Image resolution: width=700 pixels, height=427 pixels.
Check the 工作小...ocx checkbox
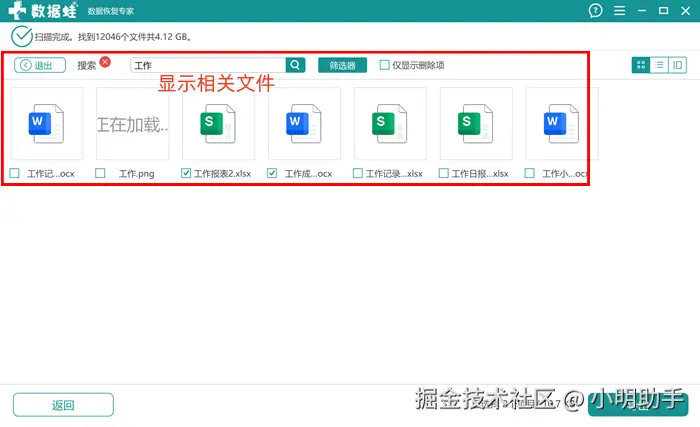(x=529, y=173)
